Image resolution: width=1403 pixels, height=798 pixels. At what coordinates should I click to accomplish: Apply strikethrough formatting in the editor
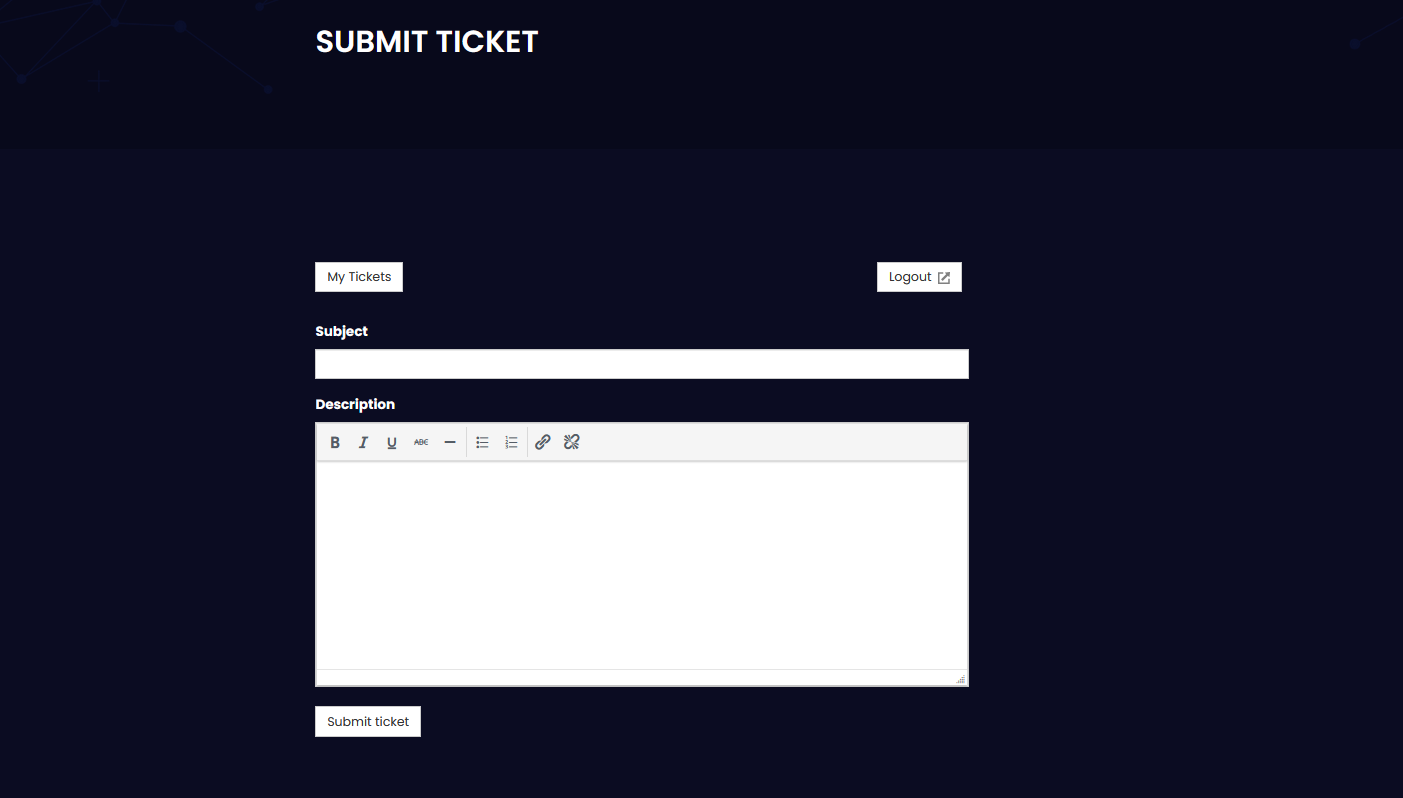421,441
